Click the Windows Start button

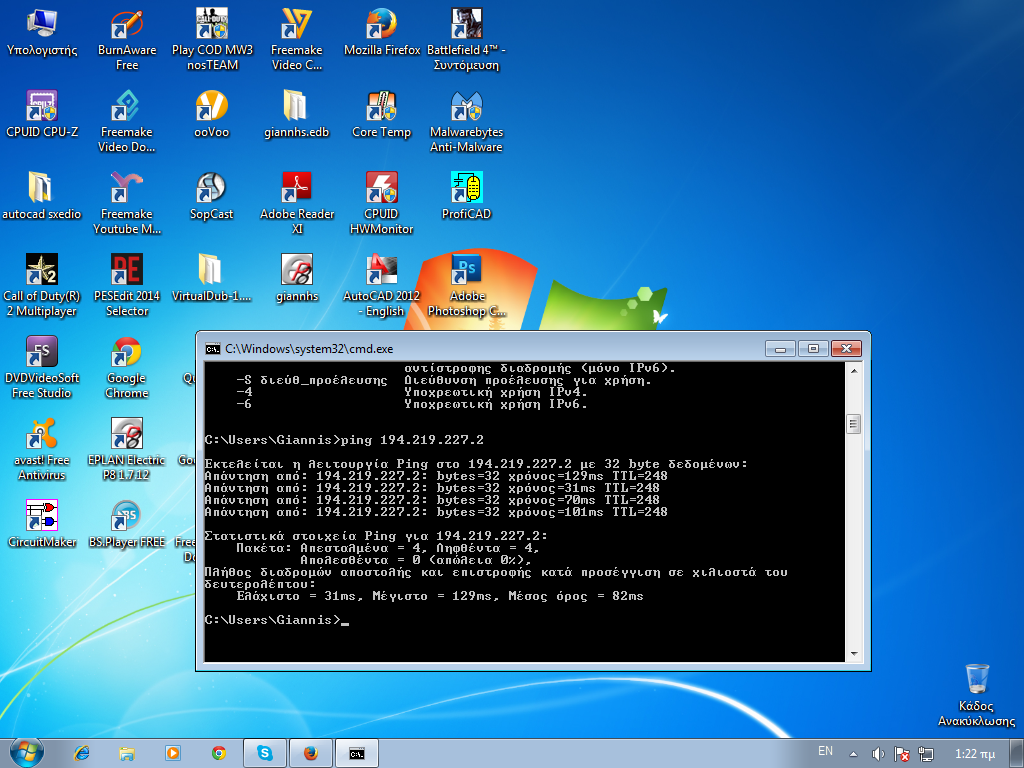pos(25,752)
